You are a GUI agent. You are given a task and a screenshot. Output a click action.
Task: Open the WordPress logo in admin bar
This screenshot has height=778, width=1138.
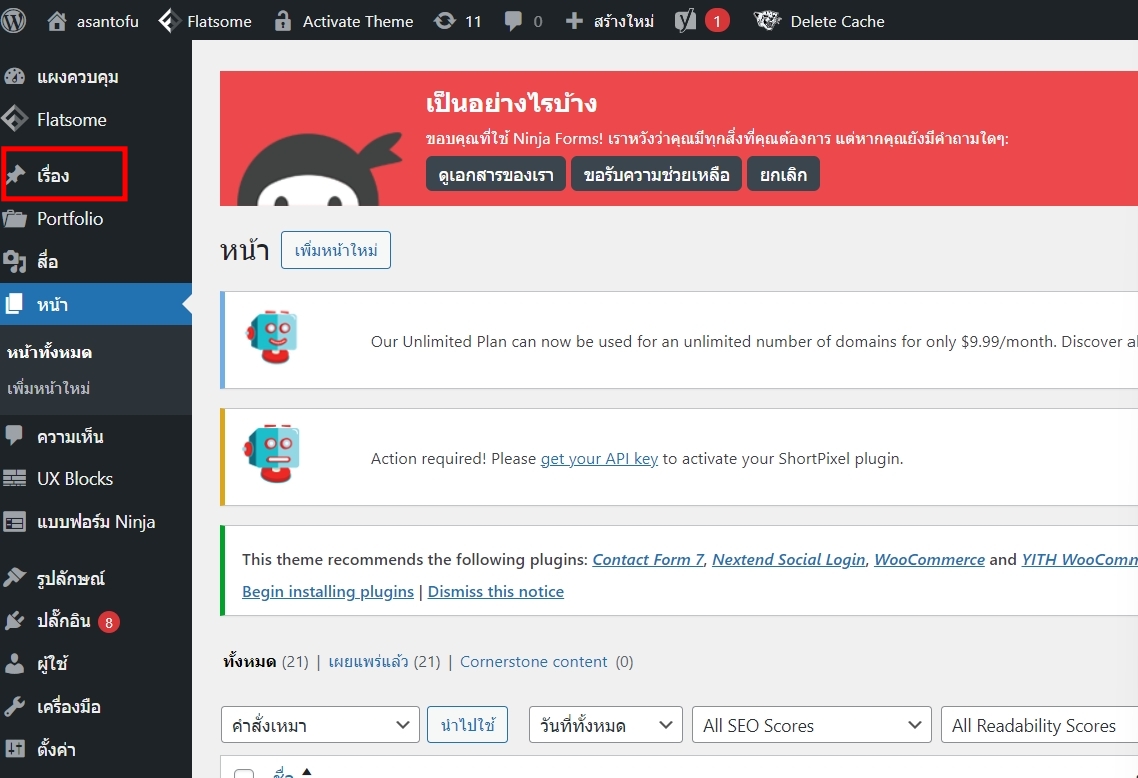(14, 20)
